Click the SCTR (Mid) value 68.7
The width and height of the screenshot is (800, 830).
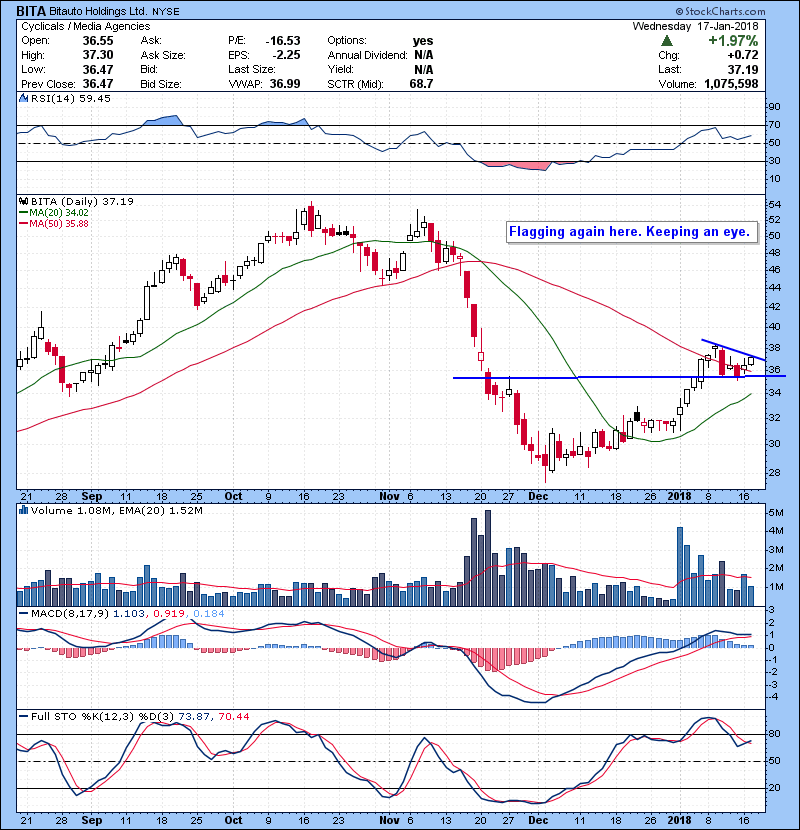[x=421, y=84]
